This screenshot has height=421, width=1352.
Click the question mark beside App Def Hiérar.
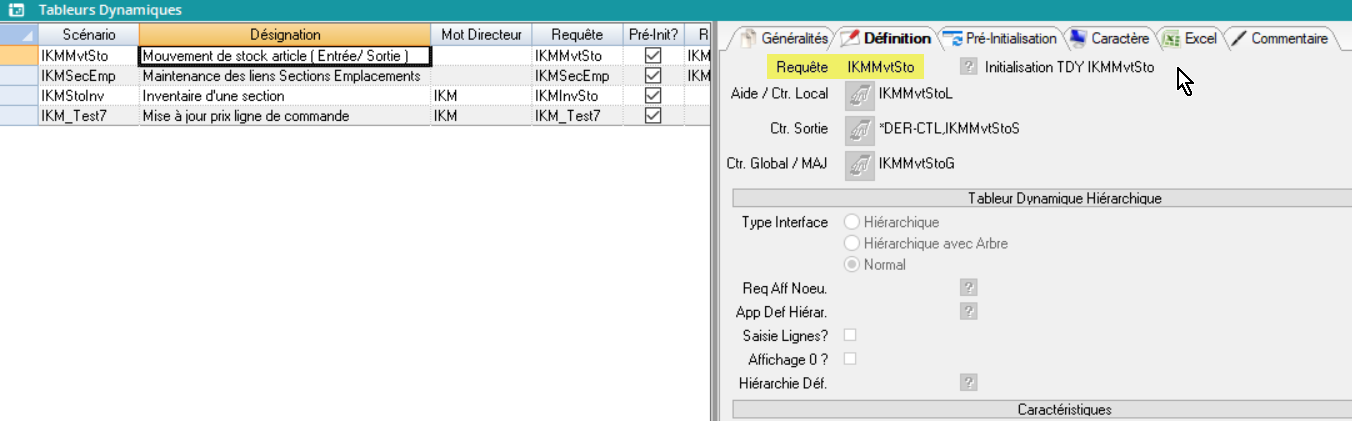(x=968, y=311)
